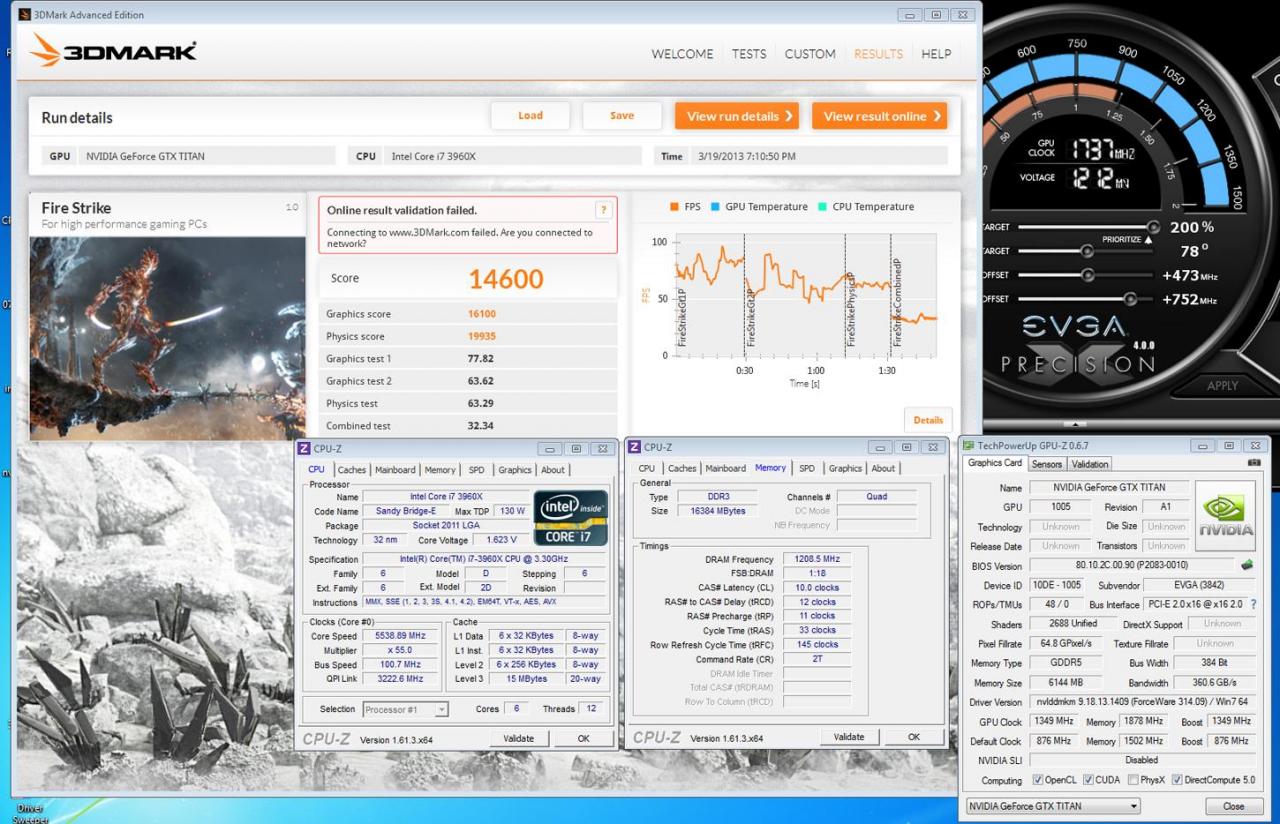Click the Load button in Run details

click(530, 116)
